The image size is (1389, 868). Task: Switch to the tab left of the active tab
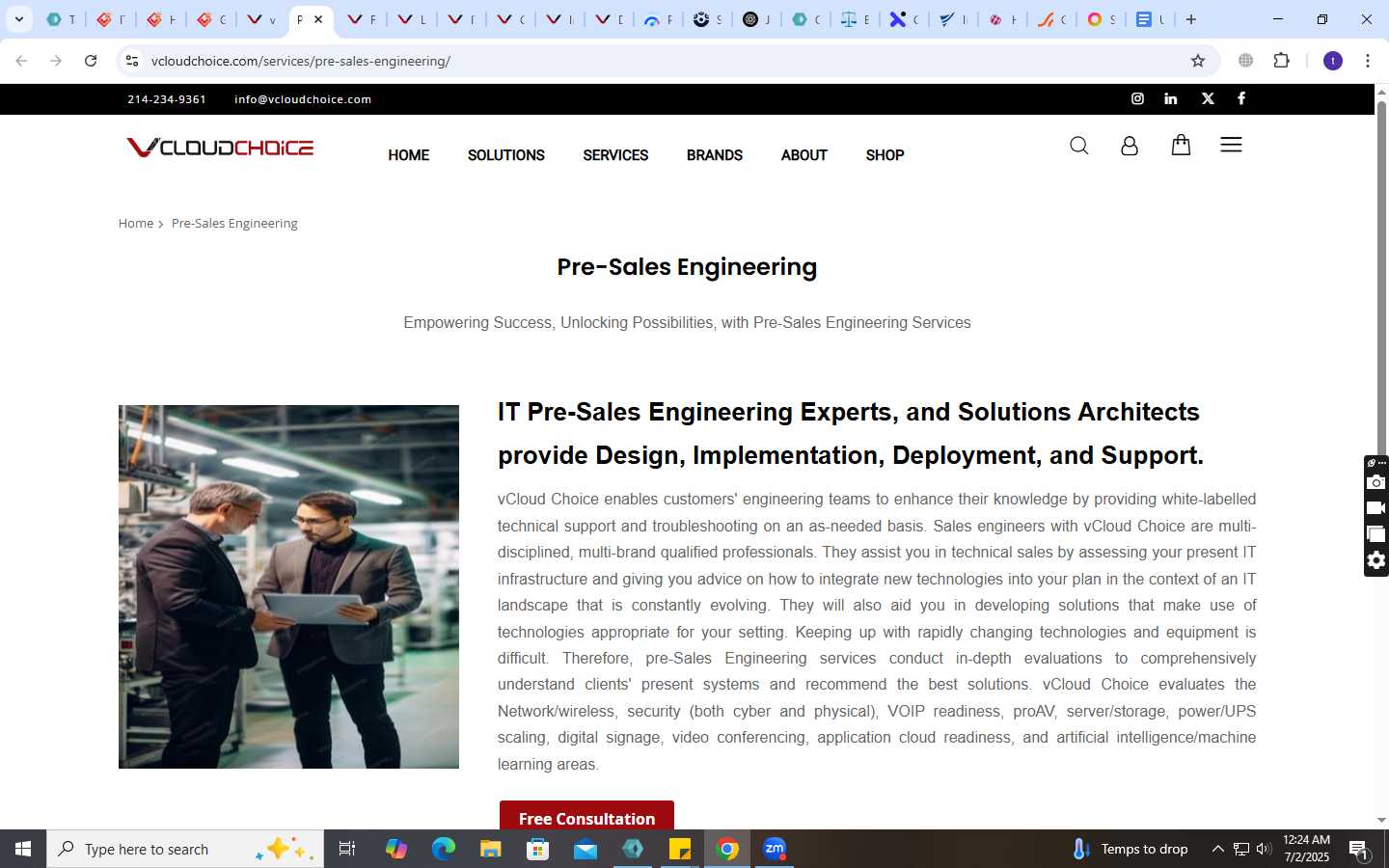click(x=260, y=19)
